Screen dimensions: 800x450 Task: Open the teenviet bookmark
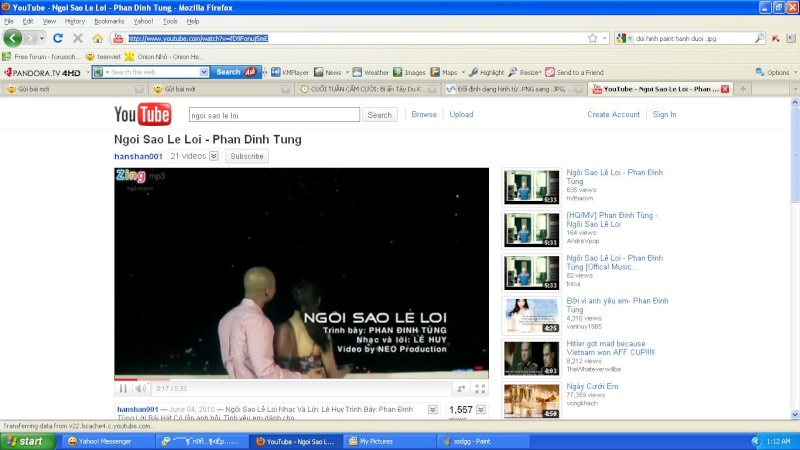click(104, 57)
